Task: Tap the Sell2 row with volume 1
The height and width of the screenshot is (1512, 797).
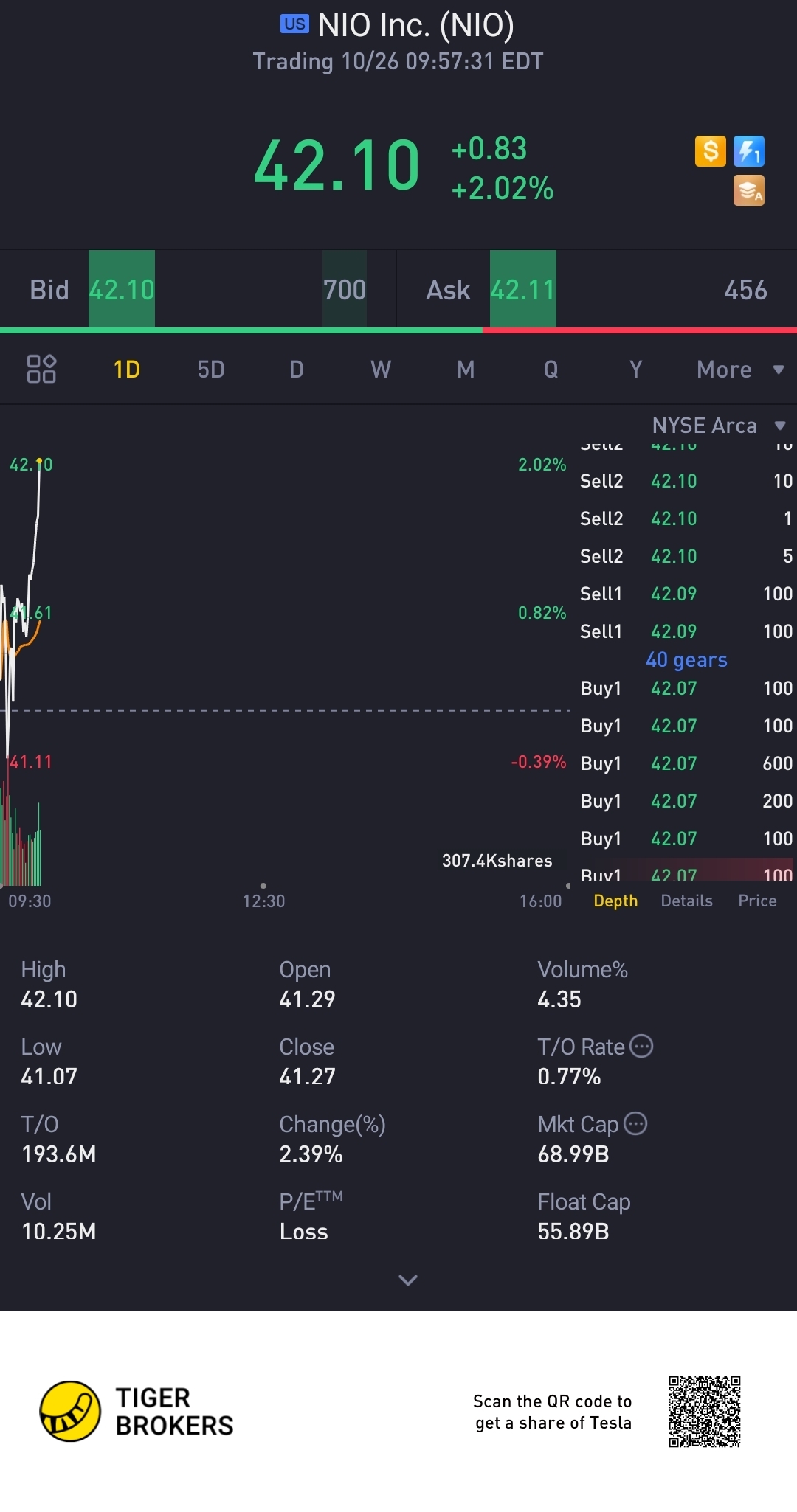Action: [686, 519]
